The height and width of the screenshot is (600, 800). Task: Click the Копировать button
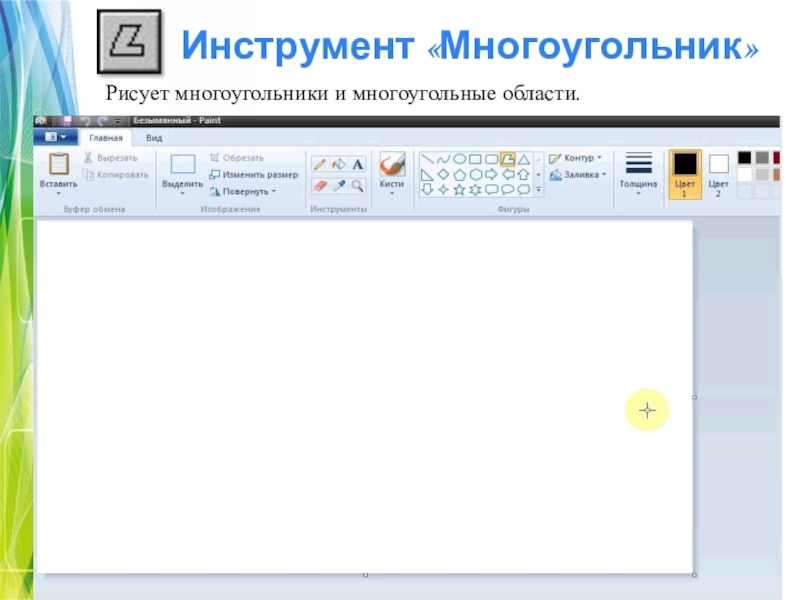116,174
